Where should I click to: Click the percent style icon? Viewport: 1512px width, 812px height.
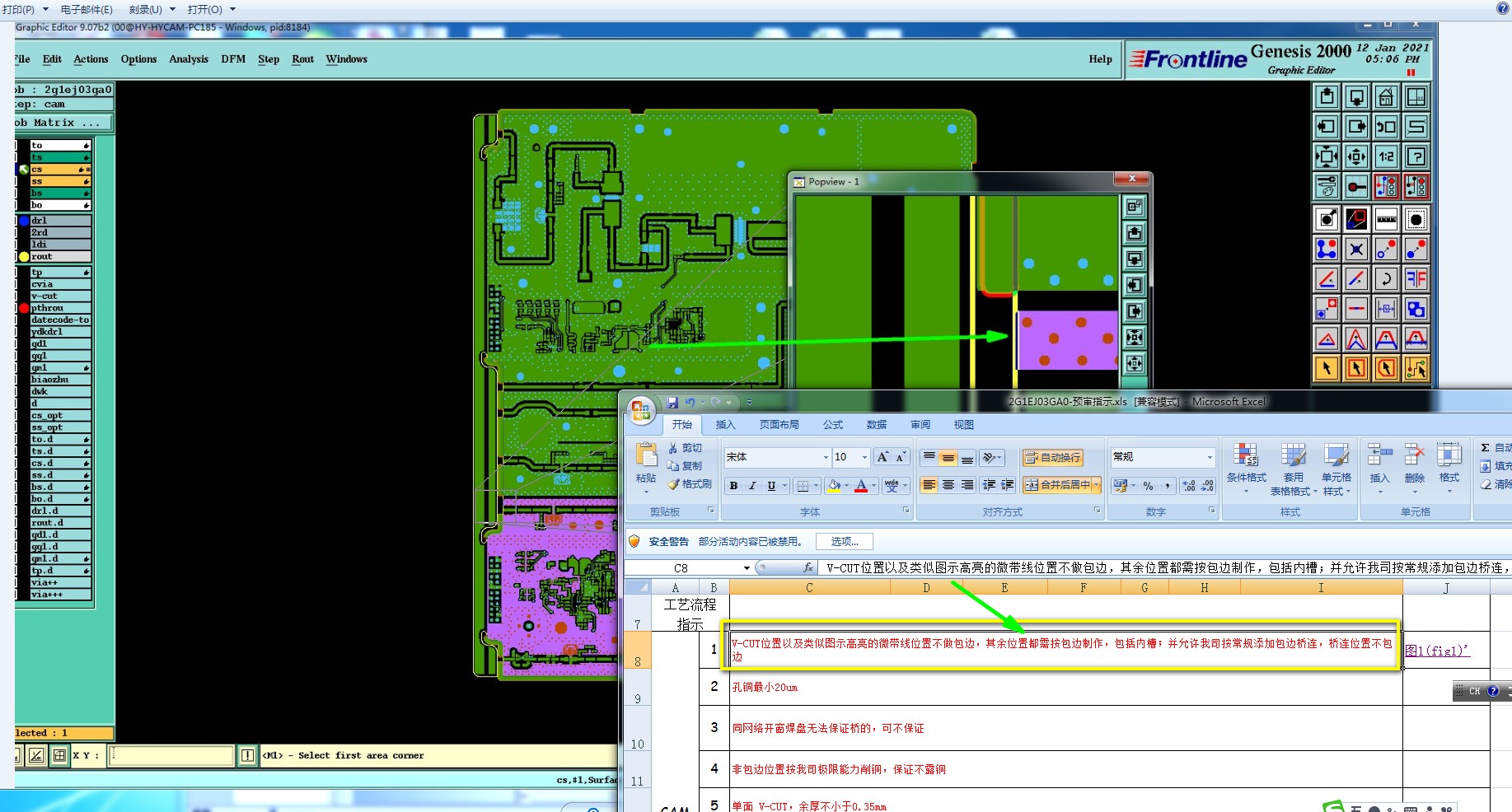tap(1149, 486)
